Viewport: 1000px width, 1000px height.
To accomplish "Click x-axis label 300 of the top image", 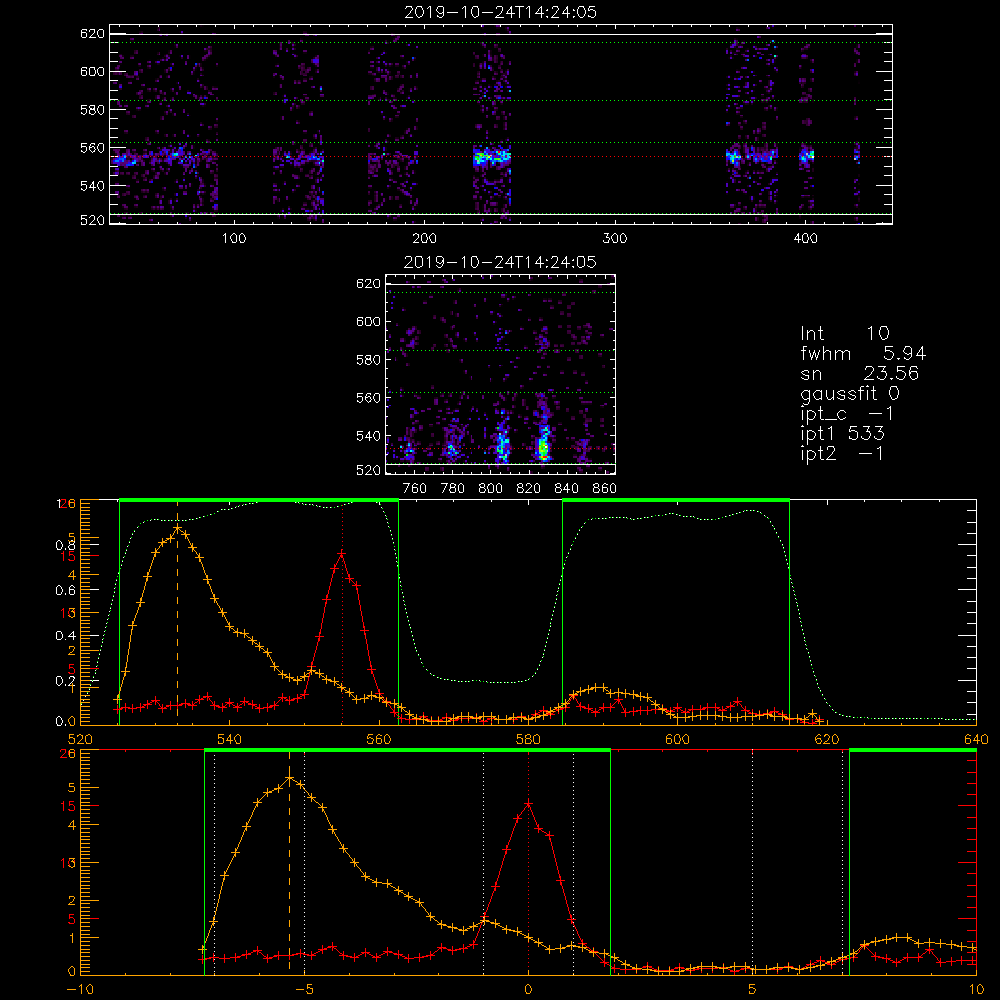I will 615,239.
